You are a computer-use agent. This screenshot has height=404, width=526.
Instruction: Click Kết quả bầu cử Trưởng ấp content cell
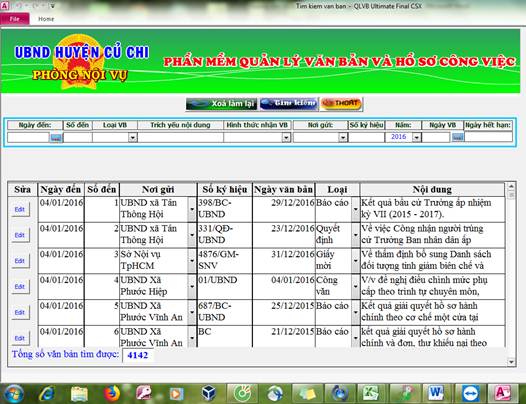[x=432, y=209]
